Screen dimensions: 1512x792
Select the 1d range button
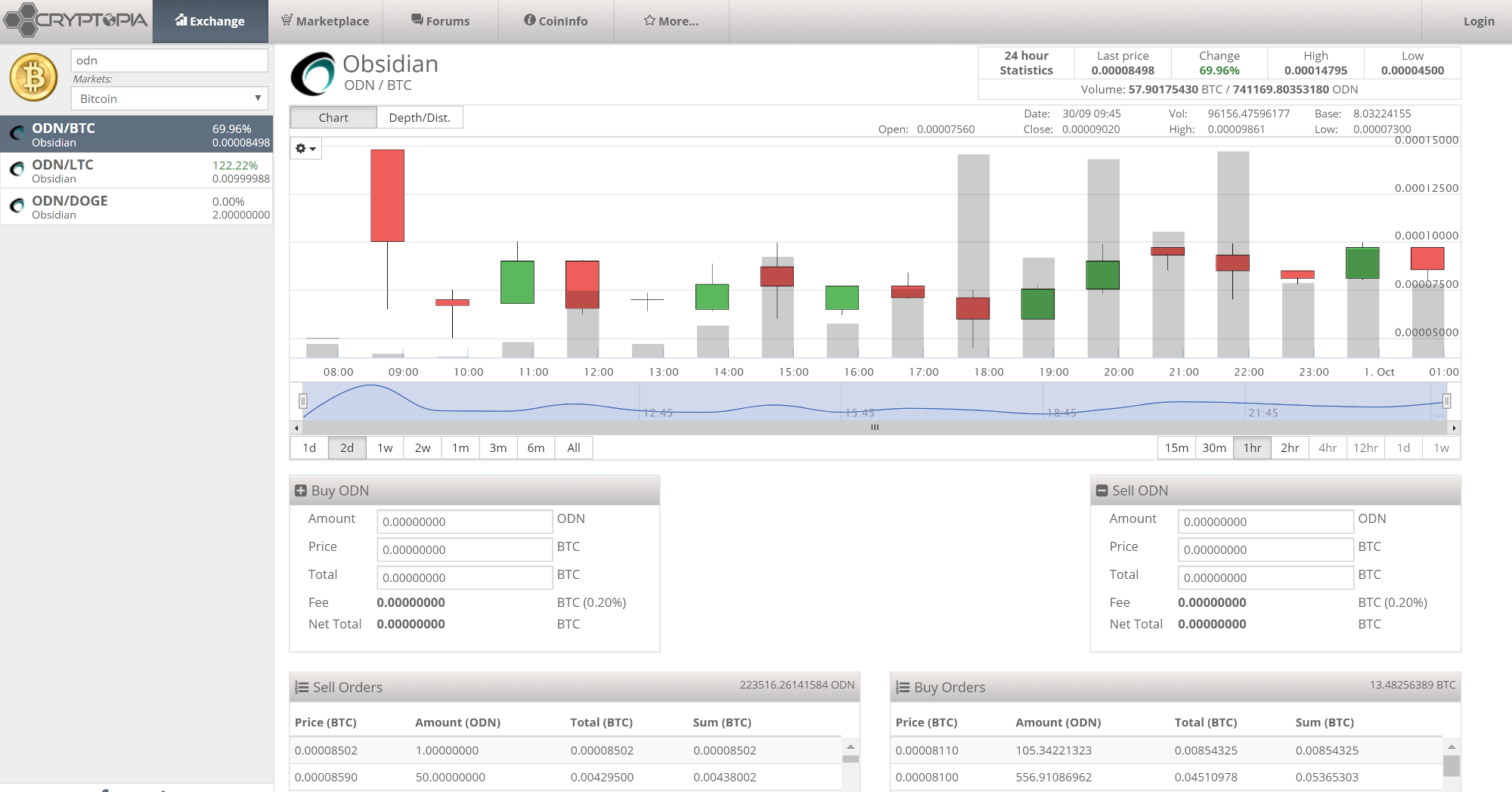point(309,448)
